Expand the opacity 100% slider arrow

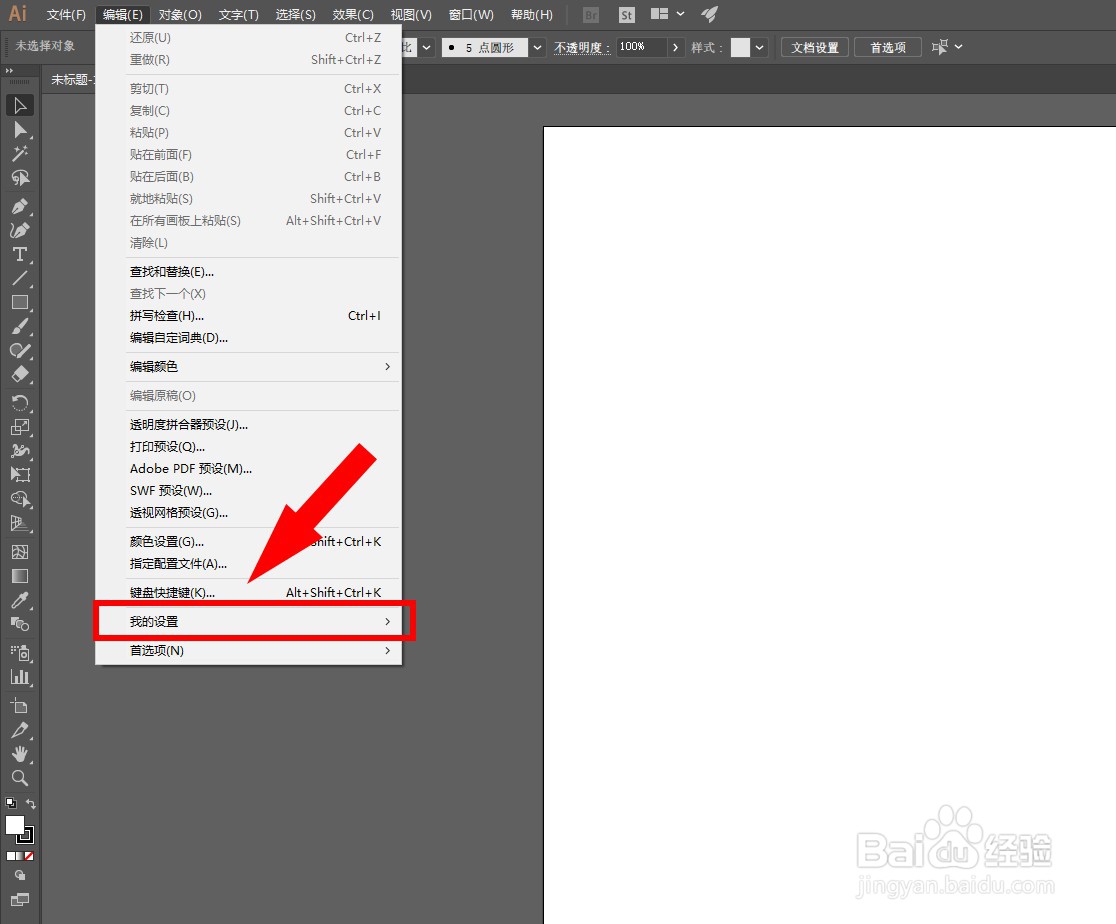point(675,48)
